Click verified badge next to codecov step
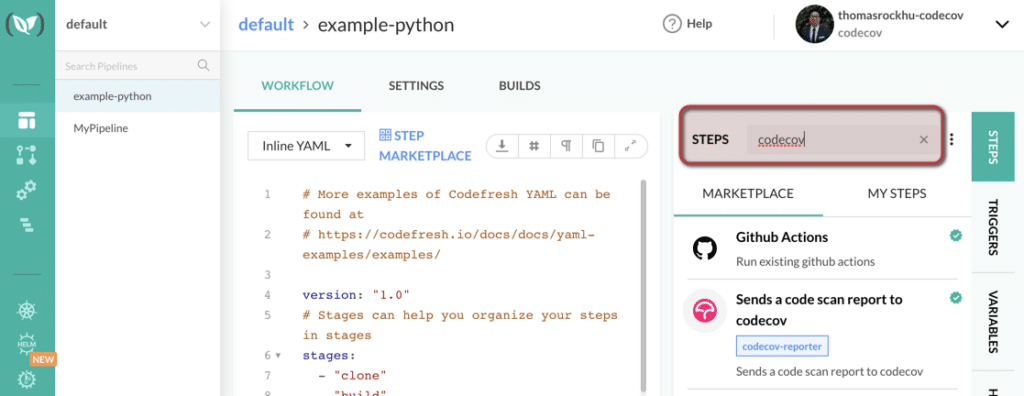The height and width of the screenshot is (396, 1024). [955, 299]
